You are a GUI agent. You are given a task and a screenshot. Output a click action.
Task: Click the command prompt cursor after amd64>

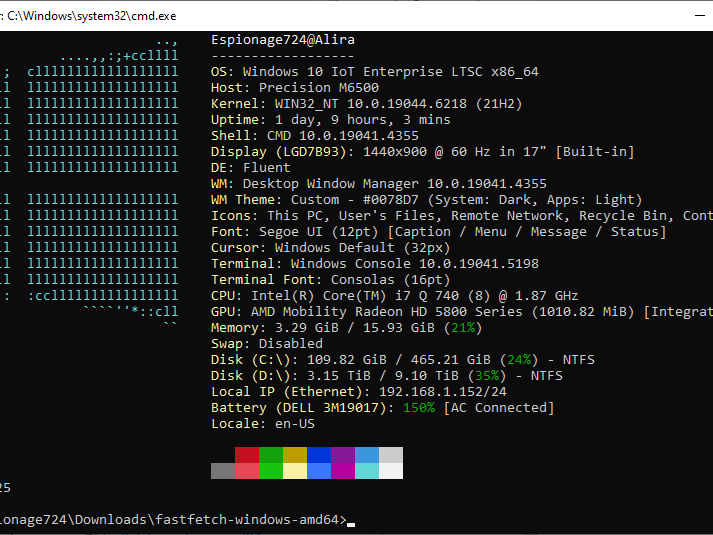(351, 522)
